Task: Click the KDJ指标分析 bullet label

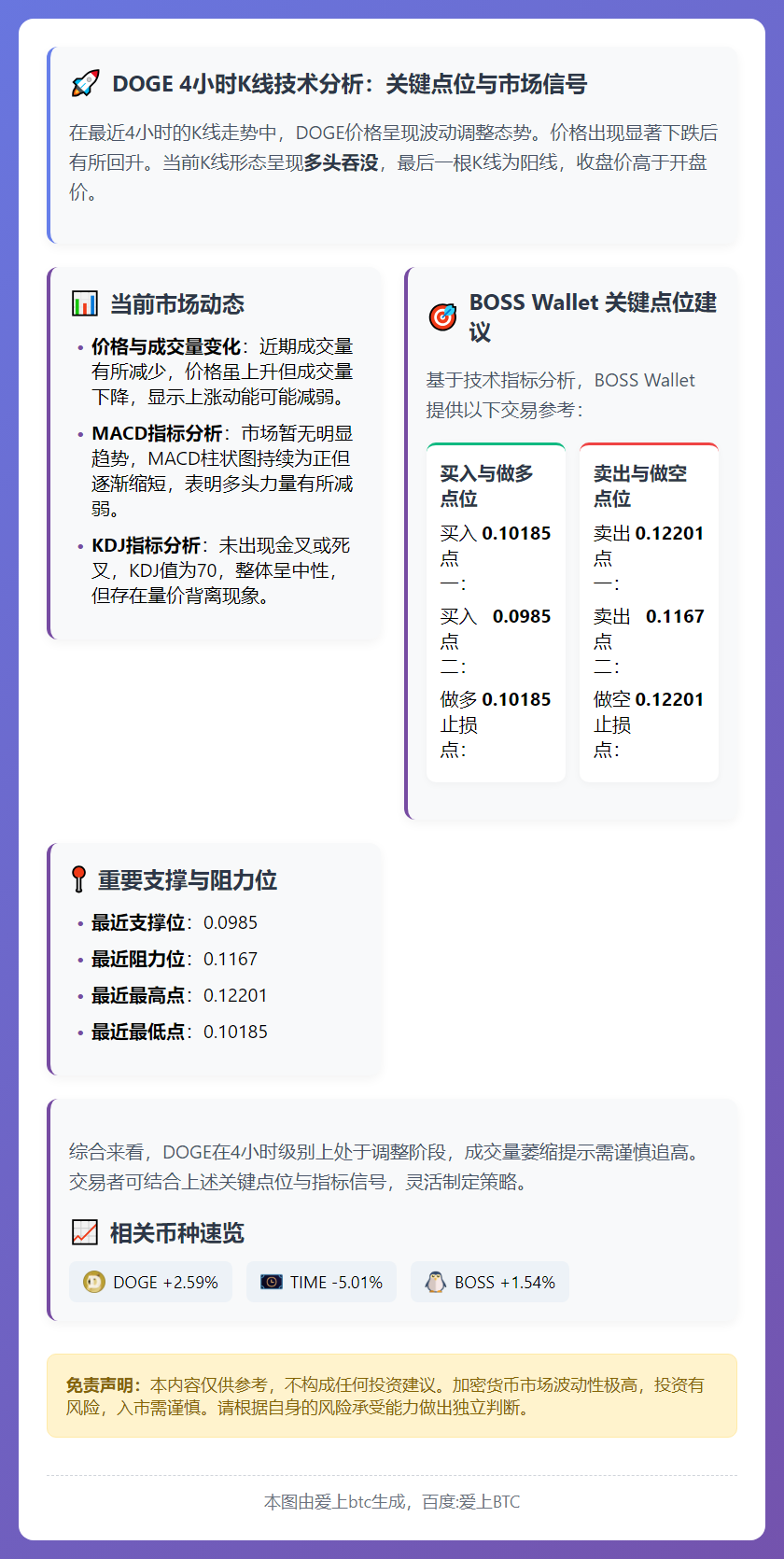Action: click(146, 545)
